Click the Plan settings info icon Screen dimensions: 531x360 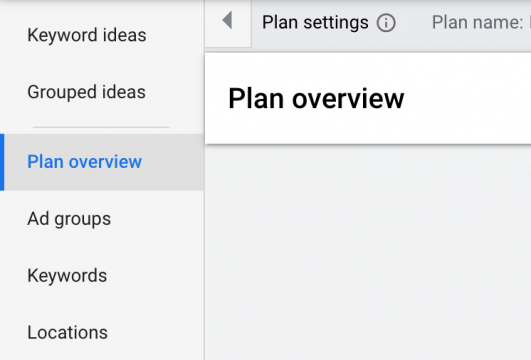(x=386, y=23)
